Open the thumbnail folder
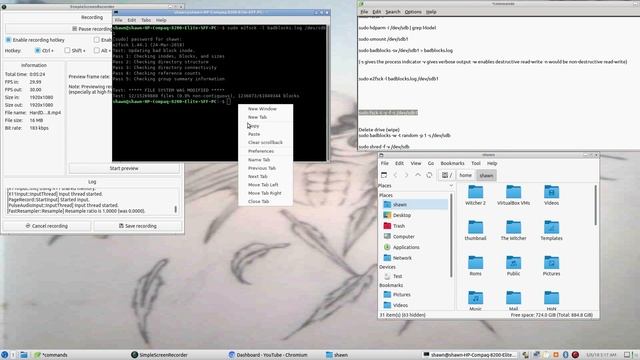This screenshot has height=360, width=640. click(476, 231)
